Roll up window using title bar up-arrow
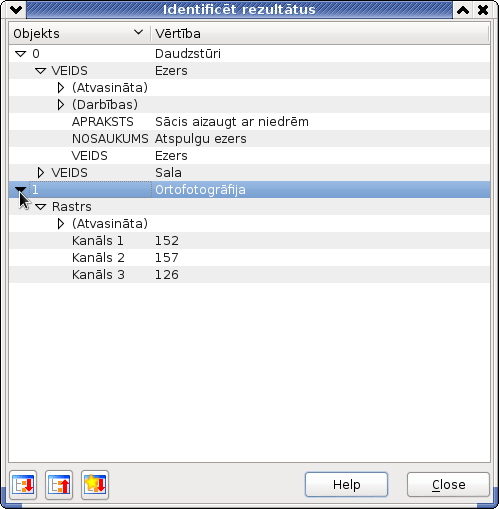The height and width of the screenshot is (509, 499). click(x=463, y=10)
